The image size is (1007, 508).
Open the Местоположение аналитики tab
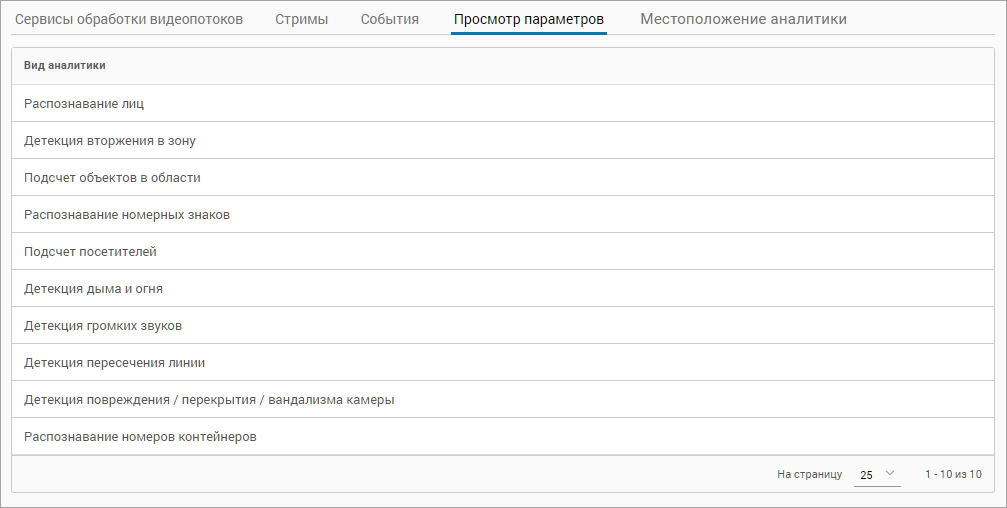click(743, 19)
